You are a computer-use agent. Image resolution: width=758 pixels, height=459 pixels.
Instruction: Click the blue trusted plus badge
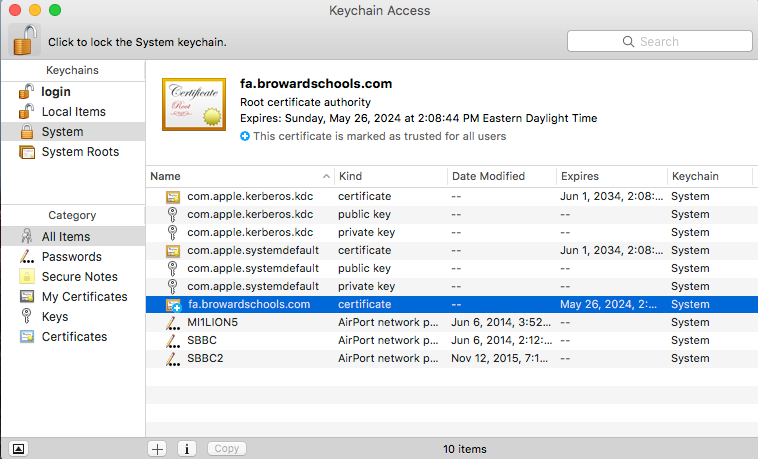[x=245, y=136]
